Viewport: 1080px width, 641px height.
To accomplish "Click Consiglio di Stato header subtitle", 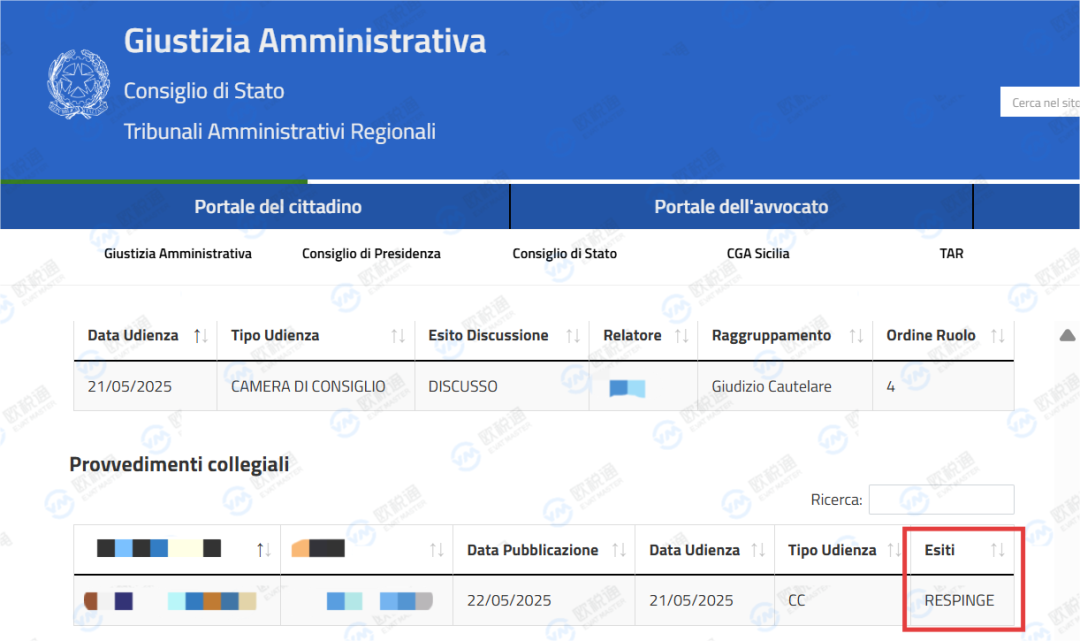I will tap(204, 91).
